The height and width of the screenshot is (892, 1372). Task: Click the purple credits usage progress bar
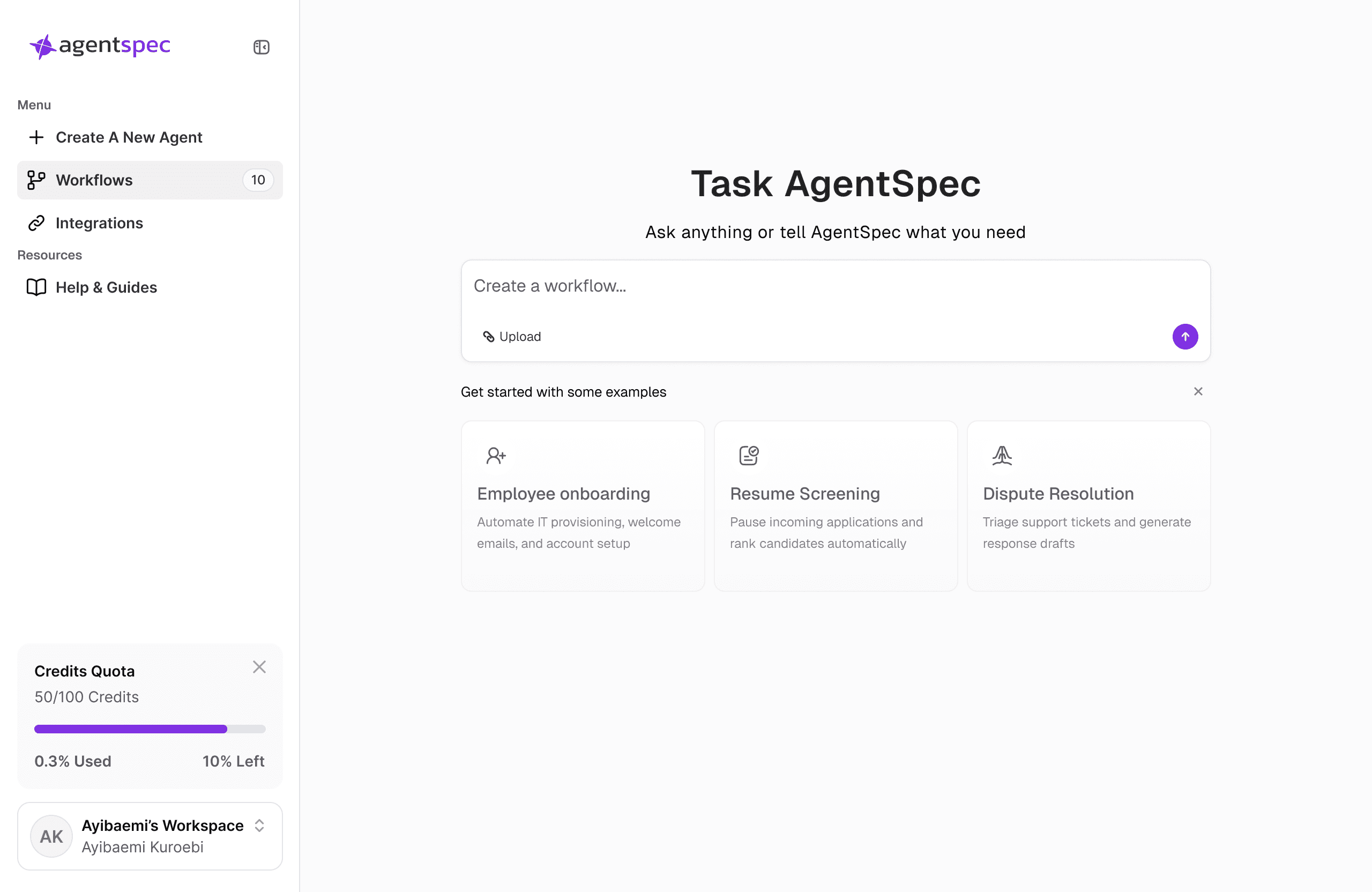pyautogui.click(x=131, y=729)
